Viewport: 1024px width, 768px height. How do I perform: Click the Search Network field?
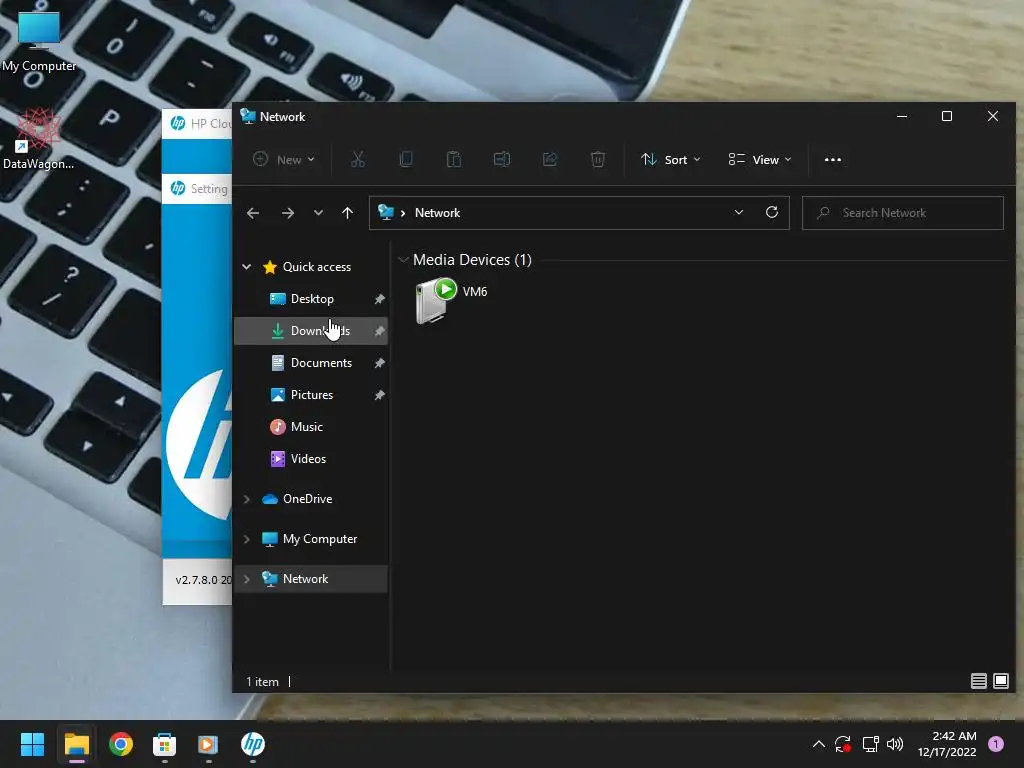(903, 213)
